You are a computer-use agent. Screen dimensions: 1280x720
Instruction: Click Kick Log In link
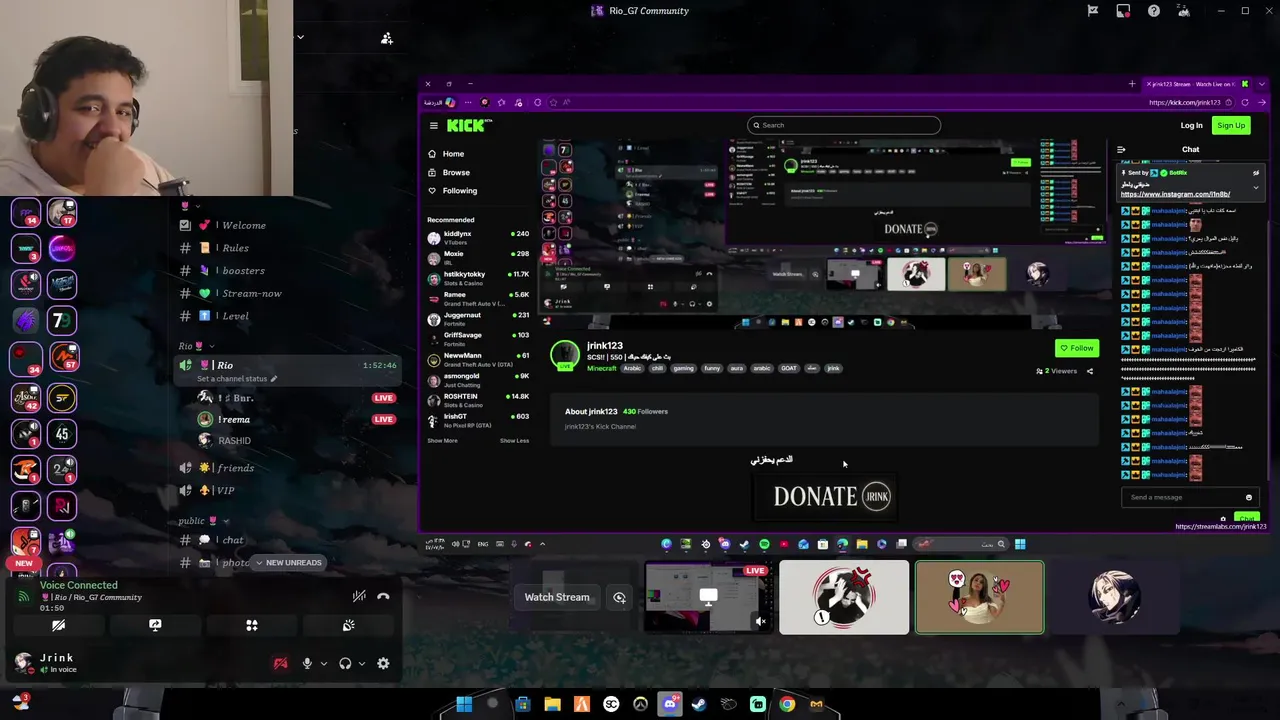pyautogui.click(x=1191, y=125)
